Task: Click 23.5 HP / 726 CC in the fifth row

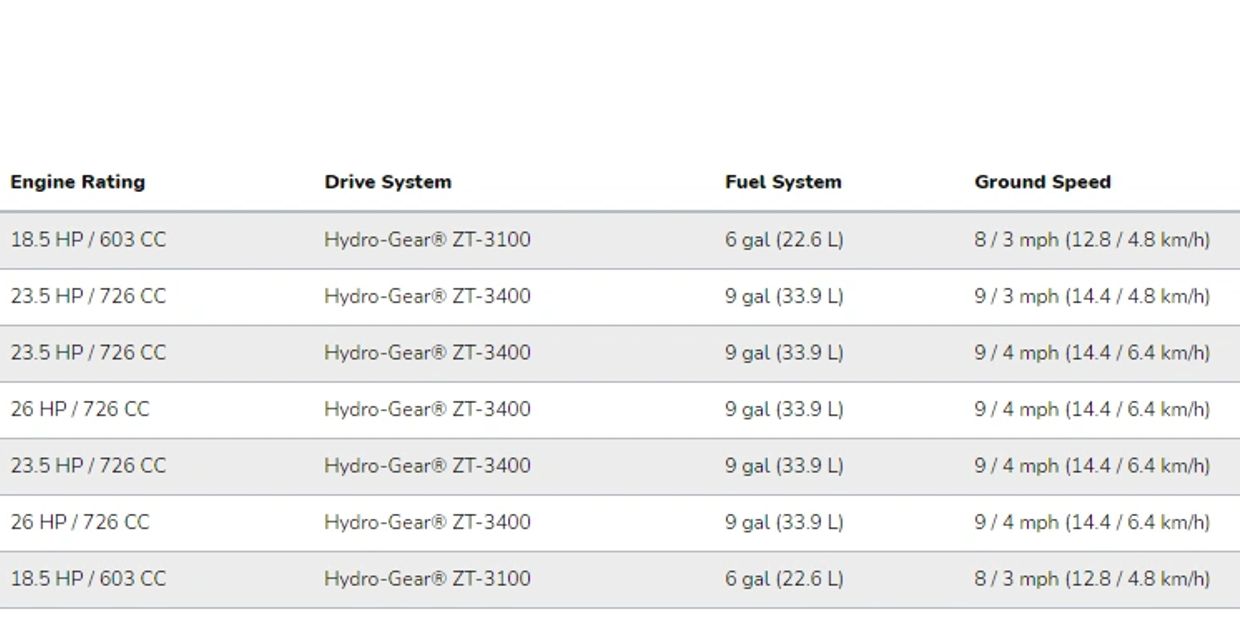Action: 88,466
